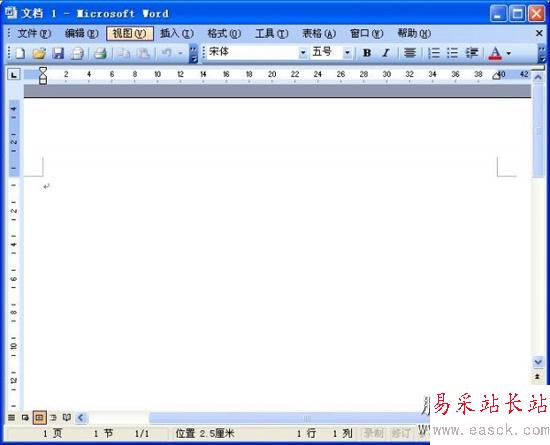This screenshot has height=445, width=550.
Task: Minimize the Word window
Action: (x=498, y=14)
